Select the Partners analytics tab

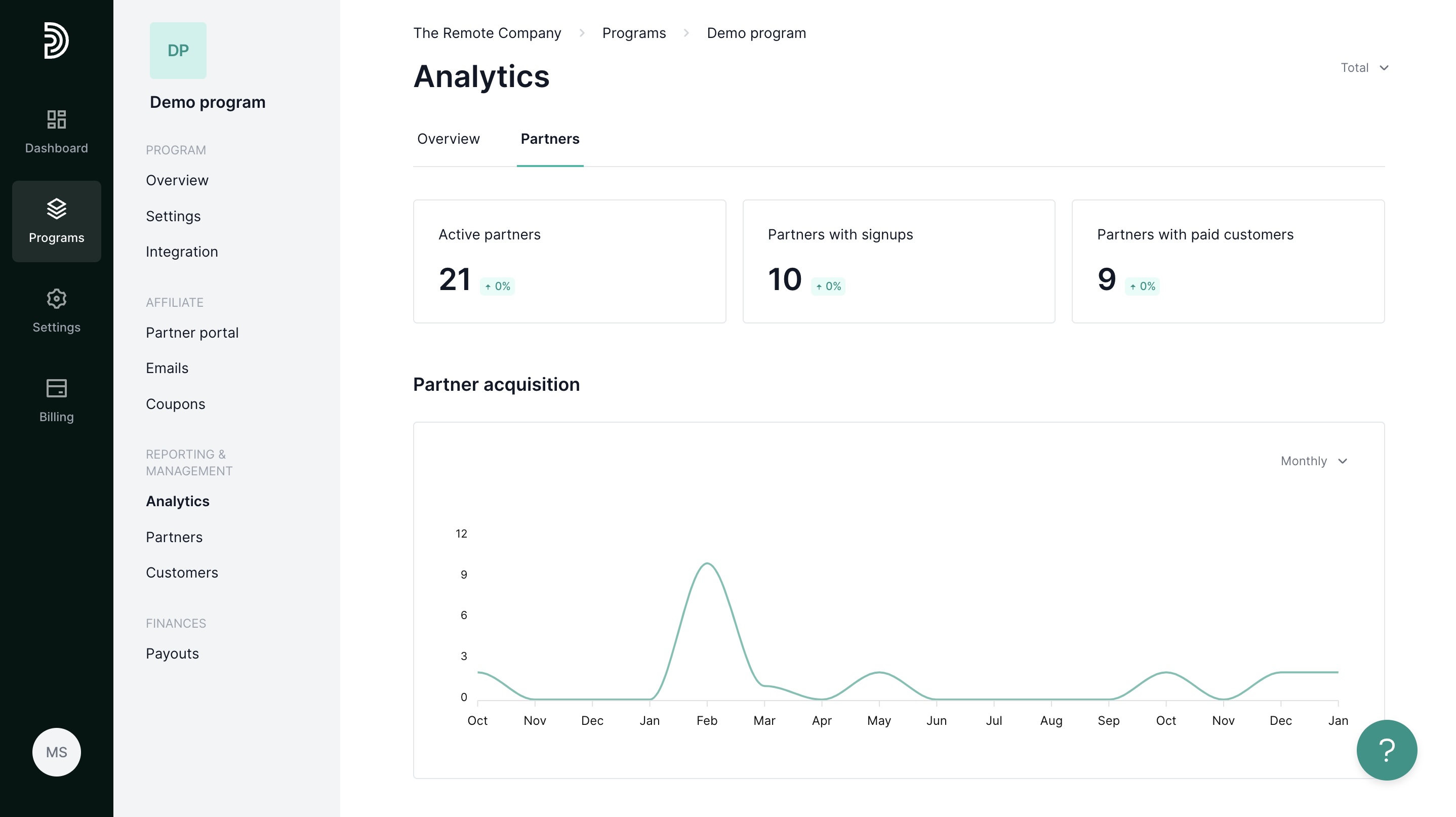tap(550, 139)
